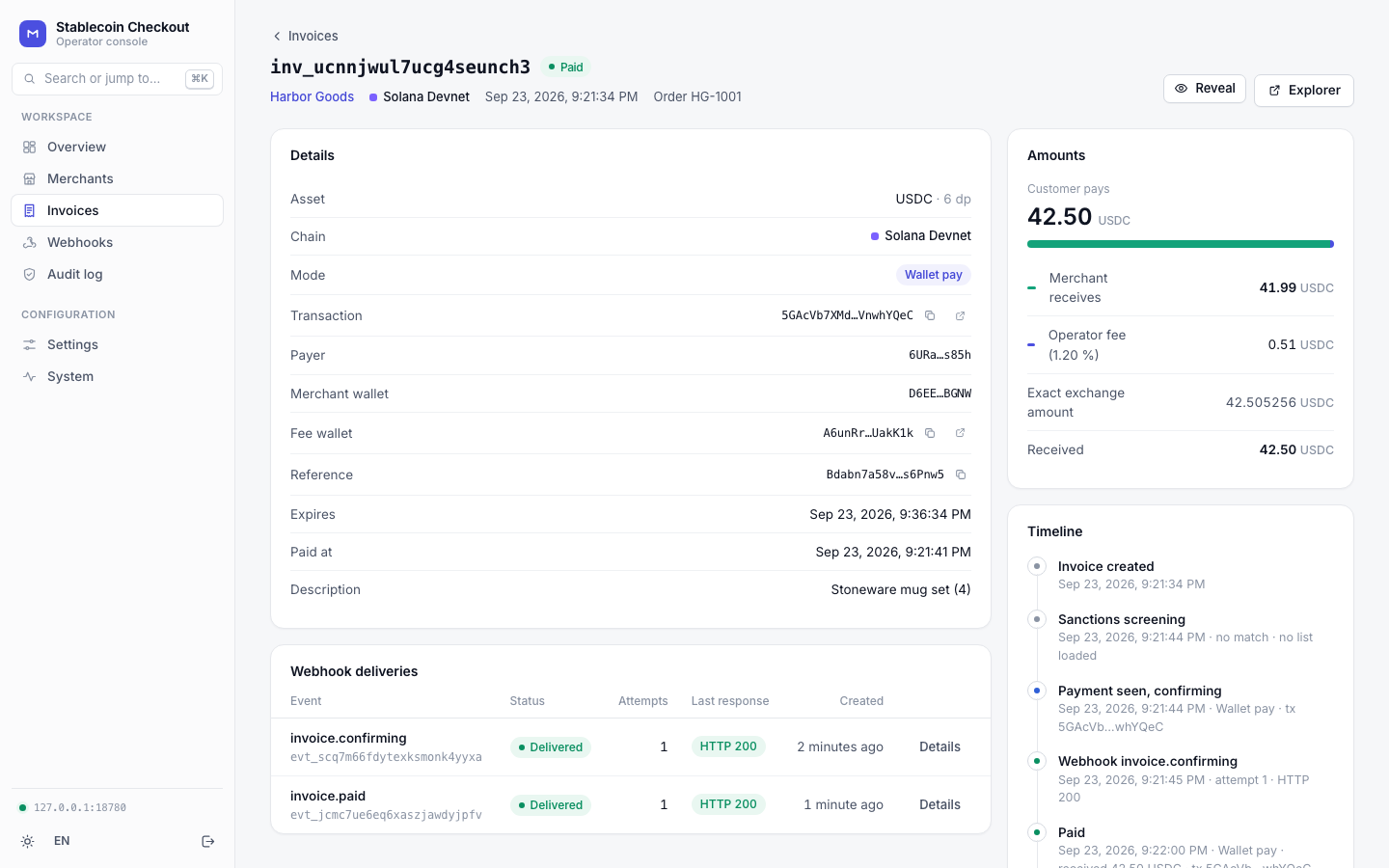Go to the Merchants menu item
Screen dimensions: 1389x868
point(117,178)
